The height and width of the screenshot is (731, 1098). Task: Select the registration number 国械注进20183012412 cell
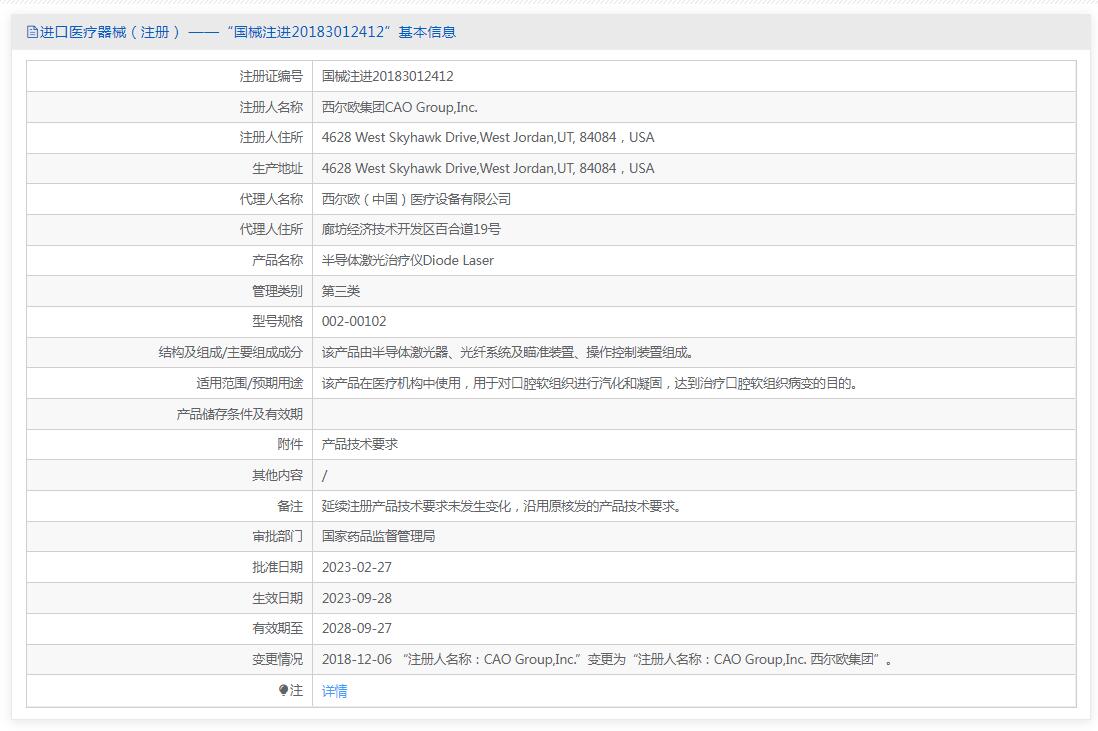click(387, 76)
